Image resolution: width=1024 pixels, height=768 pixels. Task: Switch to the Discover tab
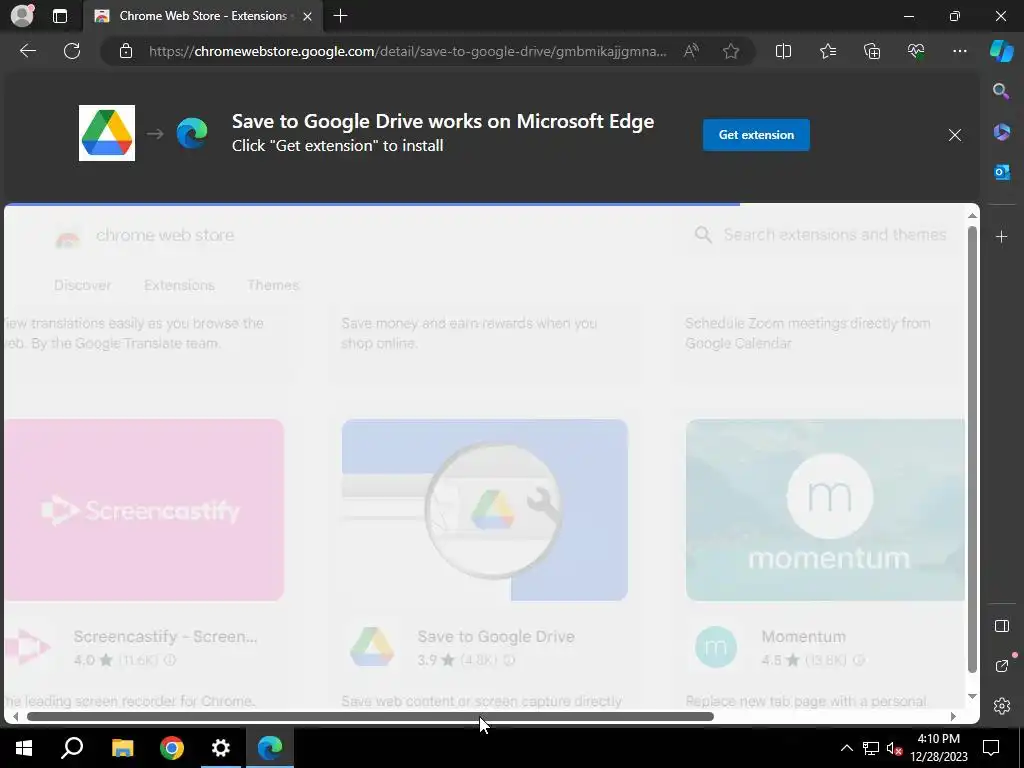click(x=82, y=285)
